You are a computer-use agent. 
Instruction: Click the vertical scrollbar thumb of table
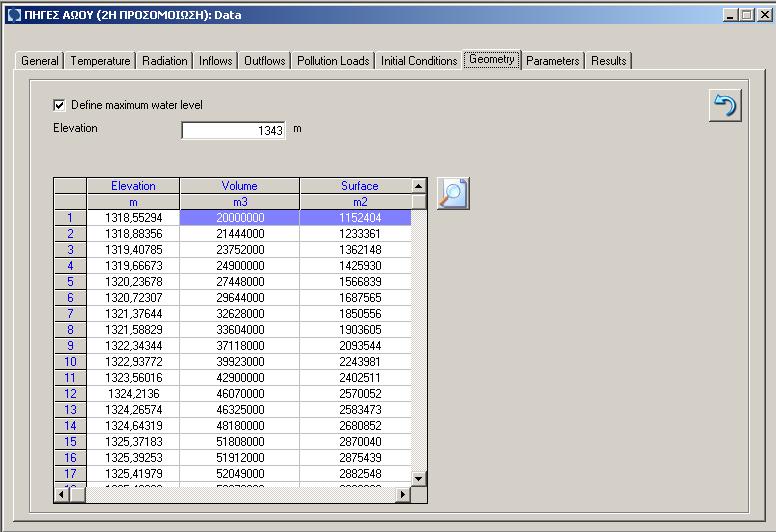[419, 201]
